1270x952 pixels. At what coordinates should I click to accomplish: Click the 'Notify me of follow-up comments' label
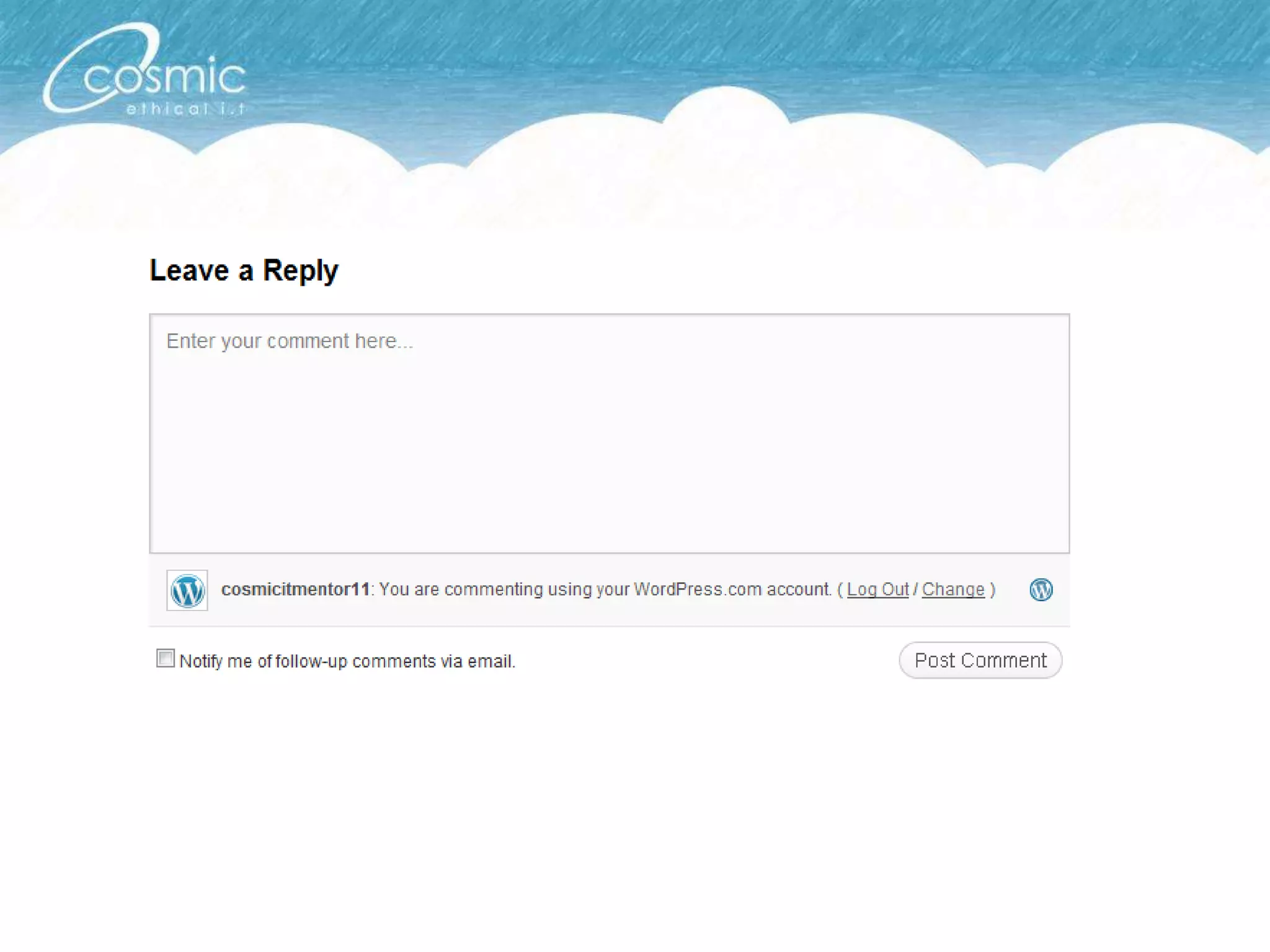347,661
